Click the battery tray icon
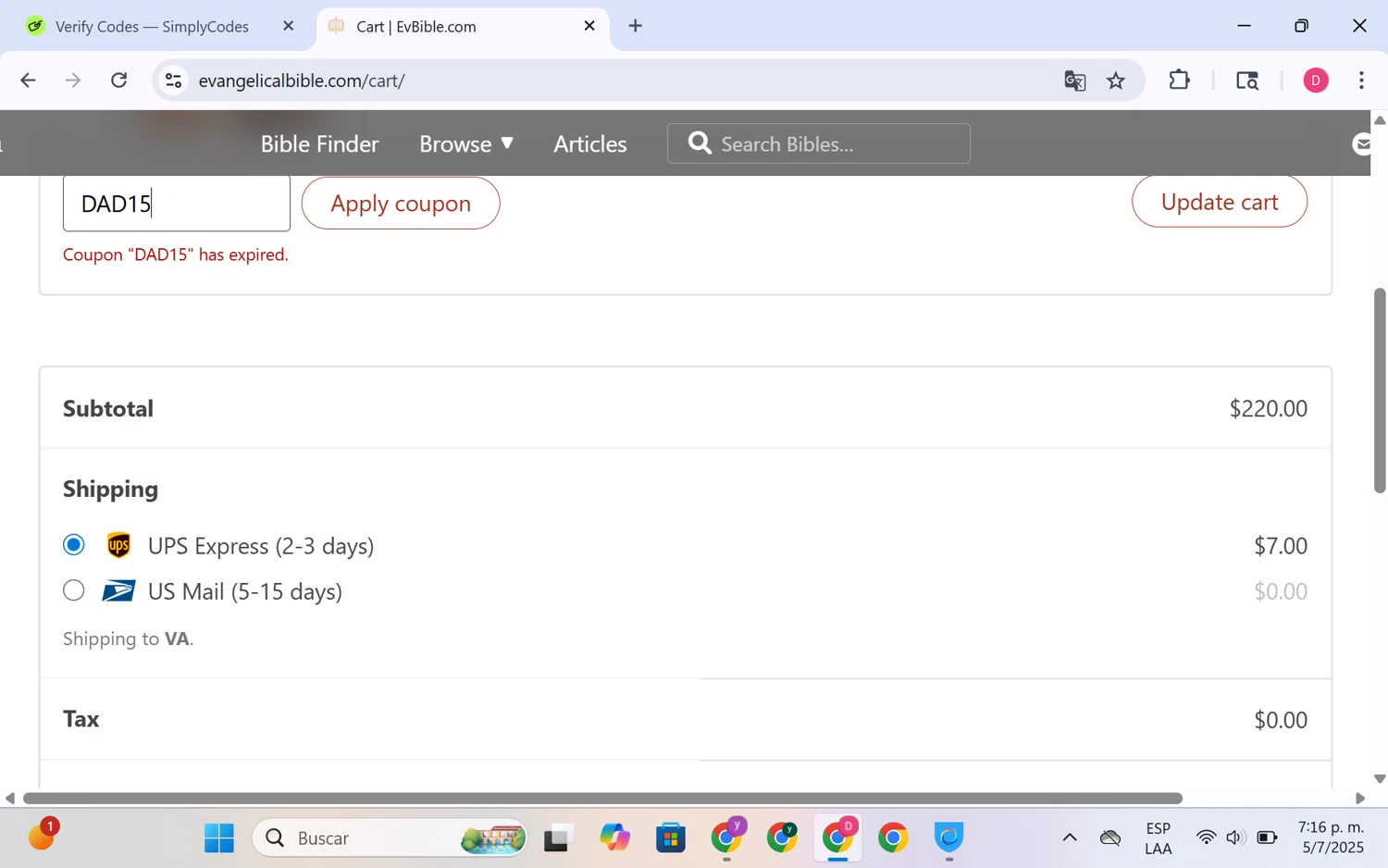Image resolution: width=1388 pixels, height=868 pixels. [x=1268, y=838]
